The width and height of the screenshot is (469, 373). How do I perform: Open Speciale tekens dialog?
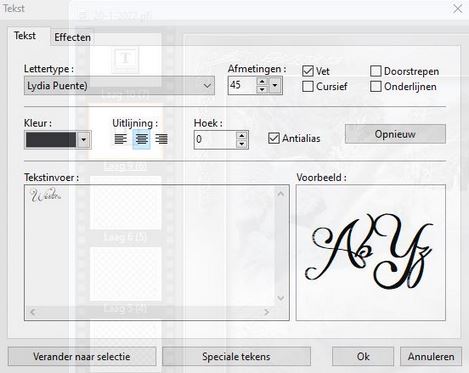pyautogui.click(x=236, y=356)
